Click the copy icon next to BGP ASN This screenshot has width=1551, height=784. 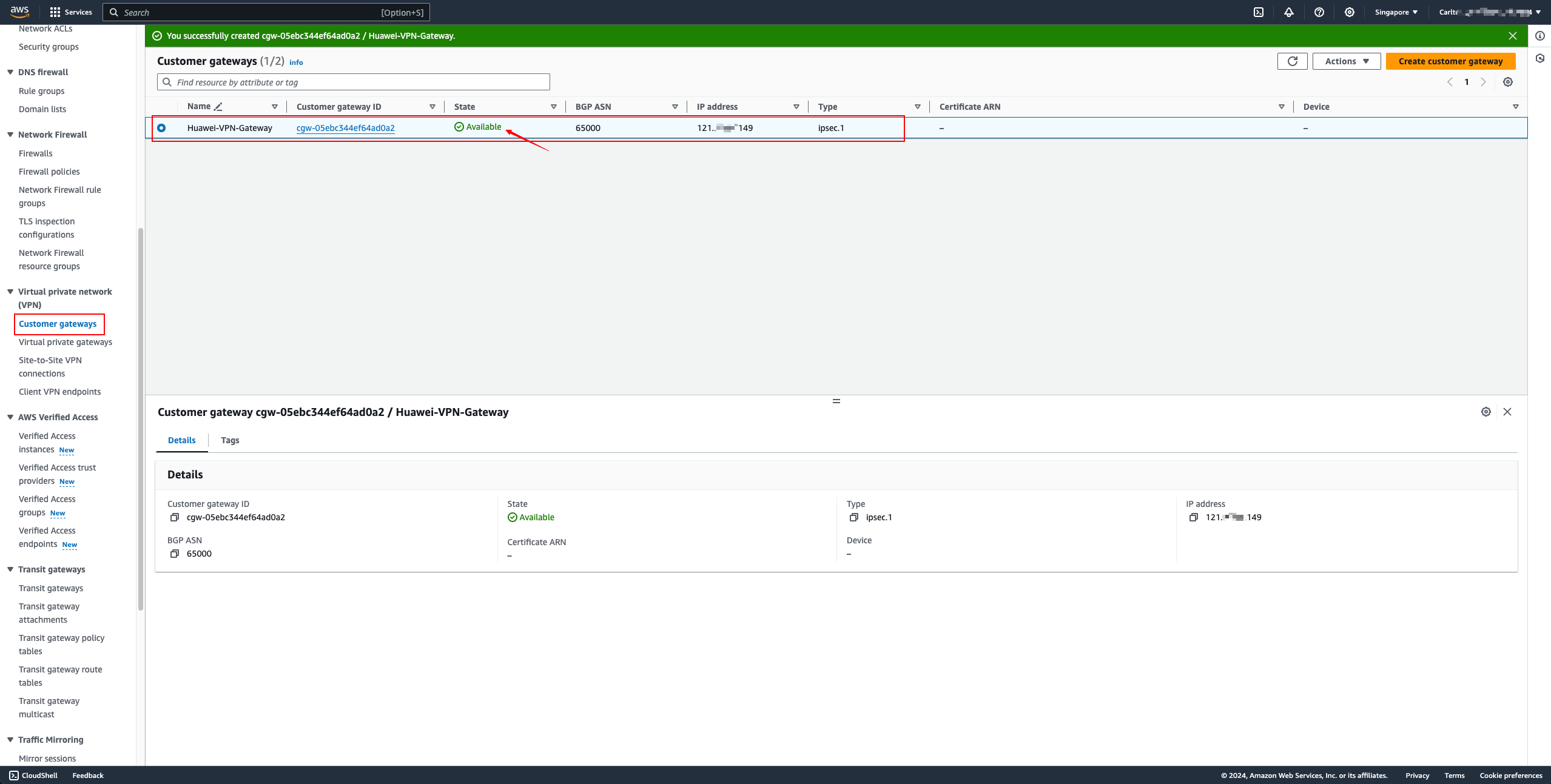click(x=173, y=554)
